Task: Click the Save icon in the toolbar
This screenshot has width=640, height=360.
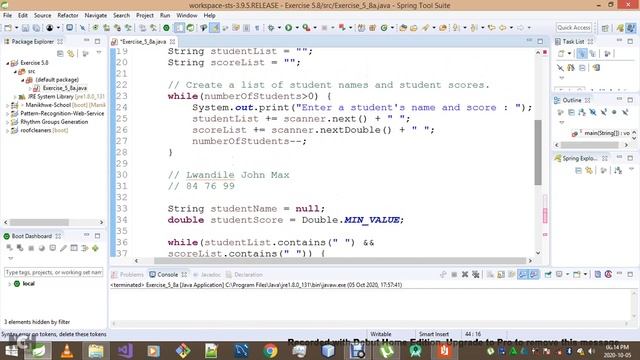Action: coord(25,28)
